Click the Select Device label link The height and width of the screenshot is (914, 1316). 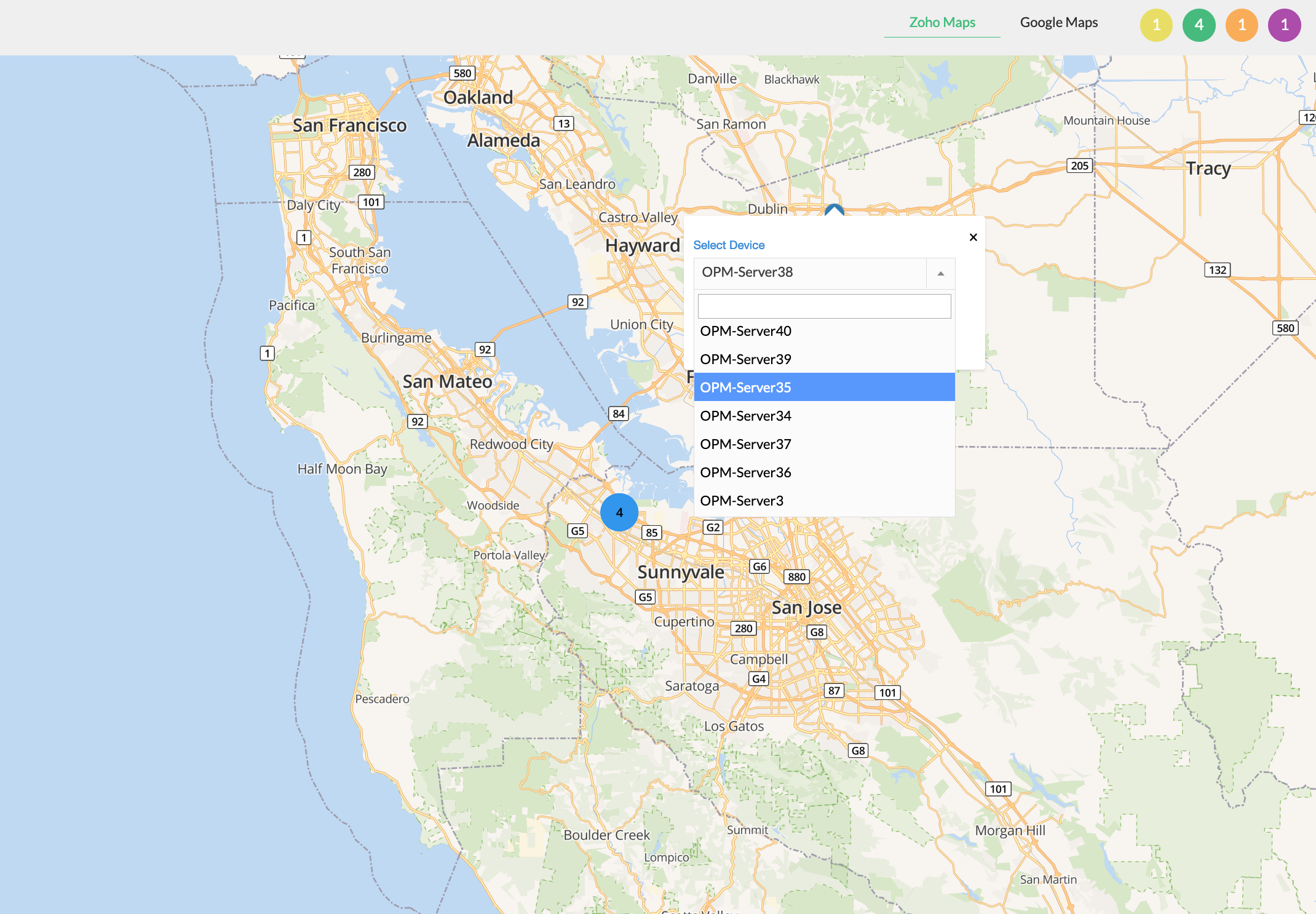point(729,245)
